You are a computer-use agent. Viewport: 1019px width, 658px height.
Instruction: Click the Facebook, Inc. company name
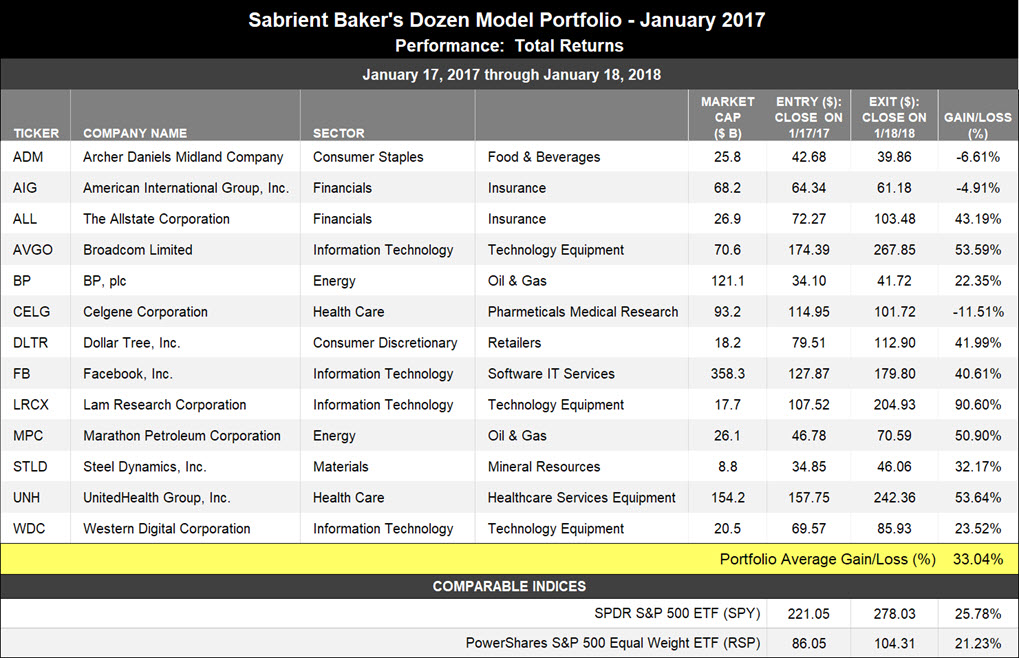coord(127,373)
